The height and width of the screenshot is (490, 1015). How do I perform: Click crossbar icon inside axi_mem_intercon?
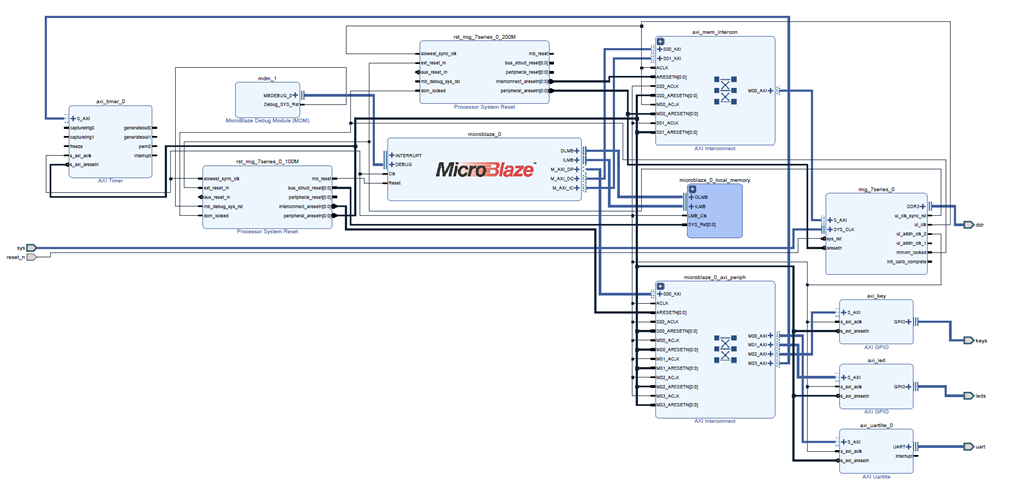(726, 91)
